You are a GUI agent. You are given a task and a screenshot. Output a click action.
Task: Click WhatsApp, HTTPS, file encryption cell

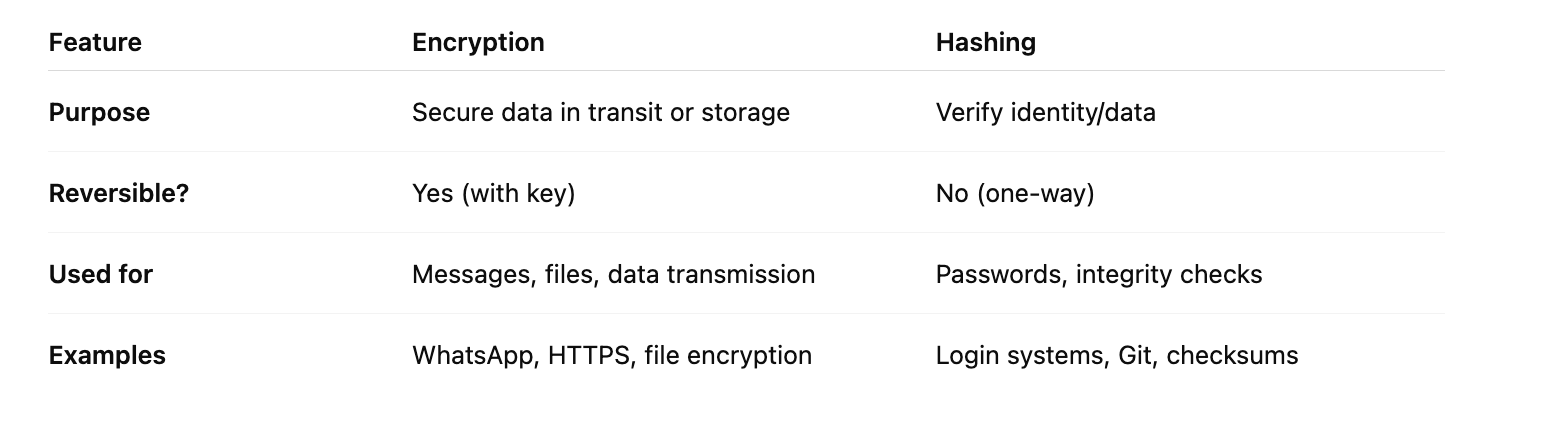[612, 355]
